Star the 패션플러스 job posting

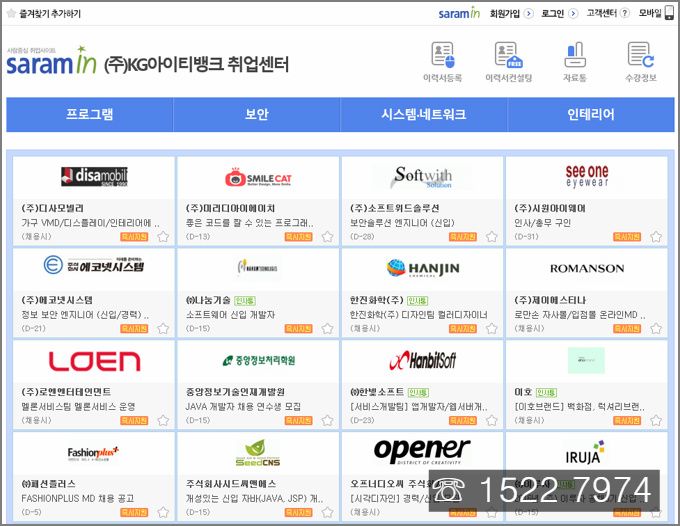[x=163, y=513]
